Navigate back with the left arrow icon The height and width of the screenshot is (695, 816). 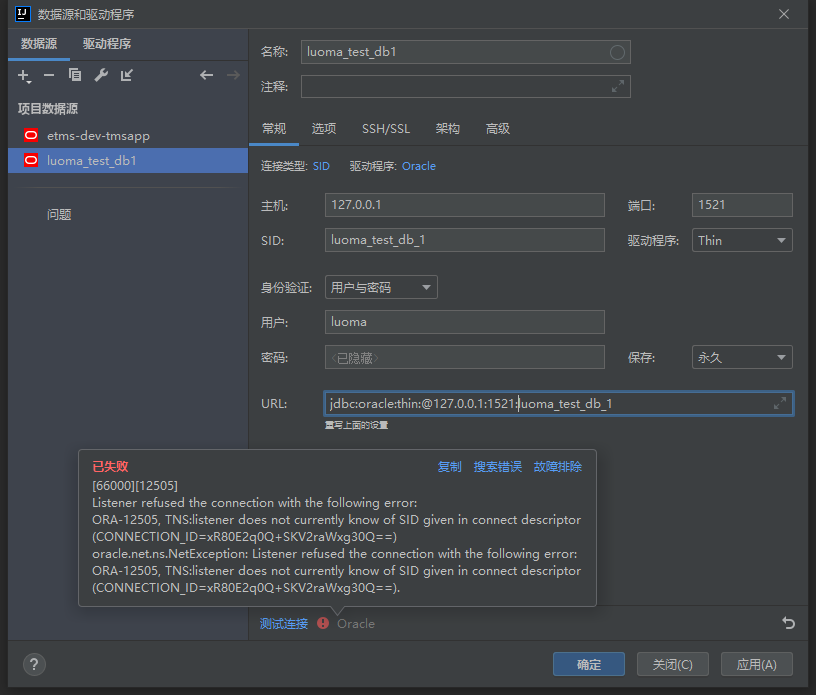[x=206, y=75]
